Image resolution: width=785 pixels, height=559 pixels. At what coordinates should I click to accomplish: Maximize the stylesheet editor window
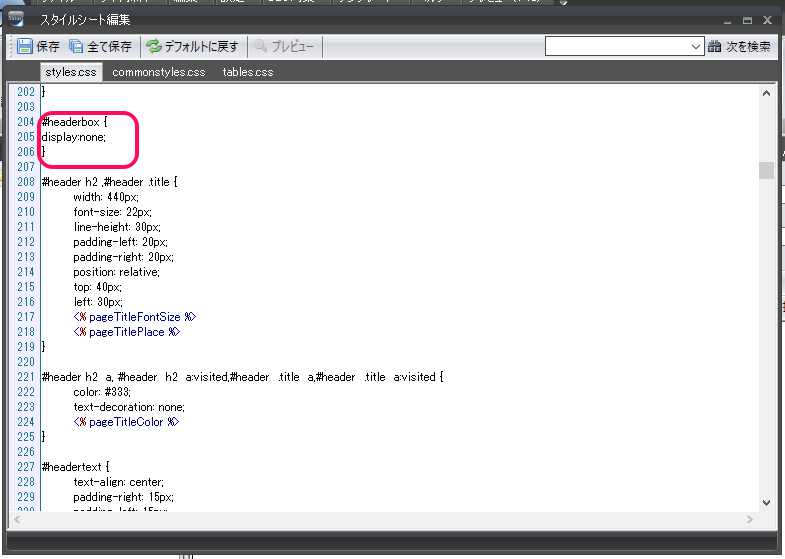747,19
